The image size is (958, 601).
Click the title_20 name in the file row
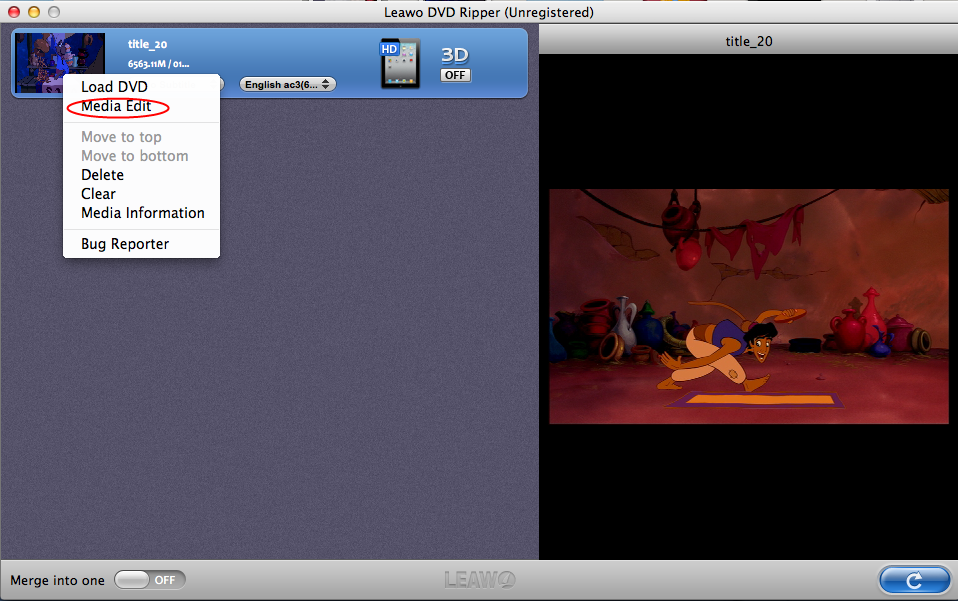(147, 44)
